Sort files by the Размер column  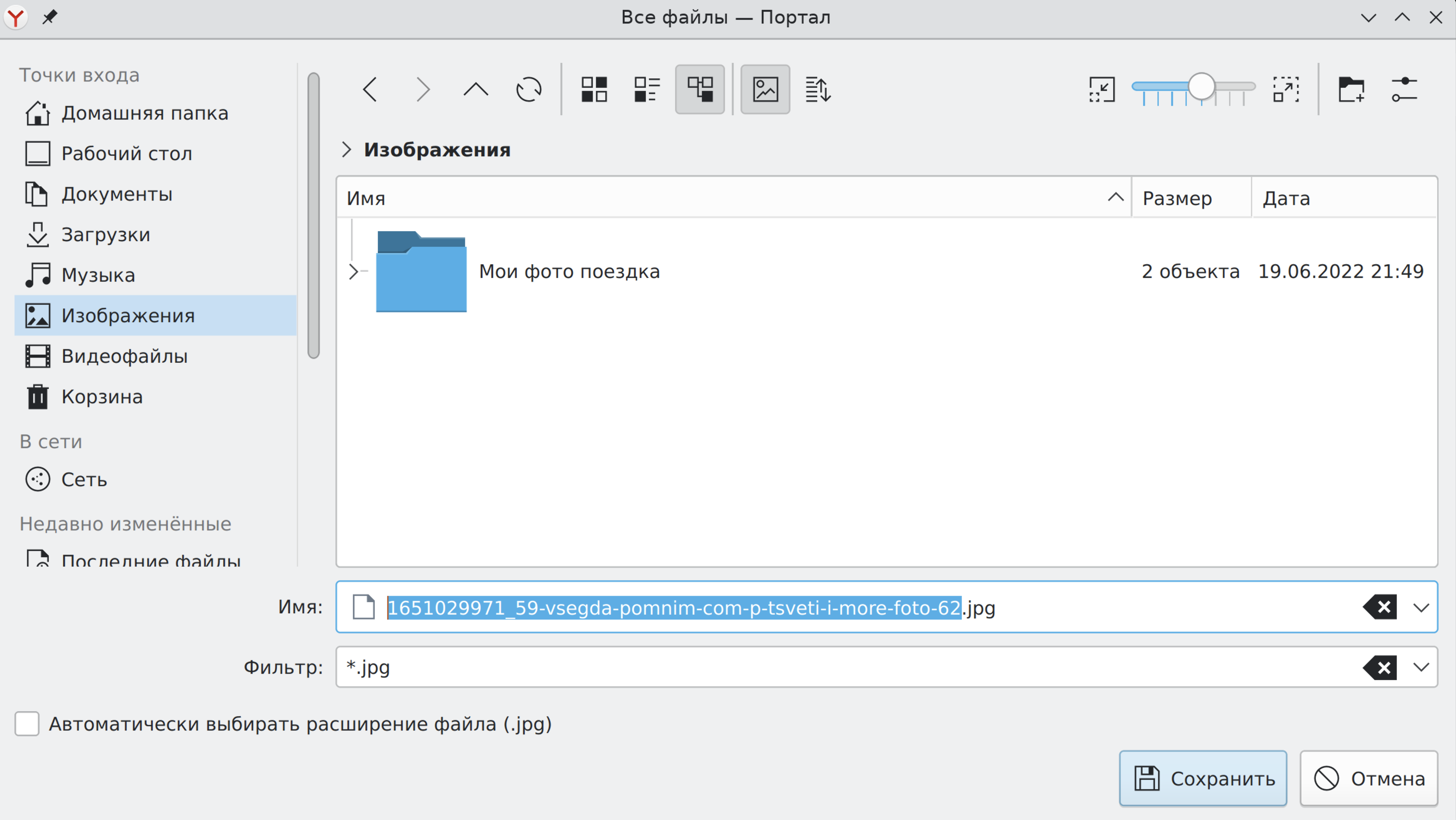[1192, 198]
